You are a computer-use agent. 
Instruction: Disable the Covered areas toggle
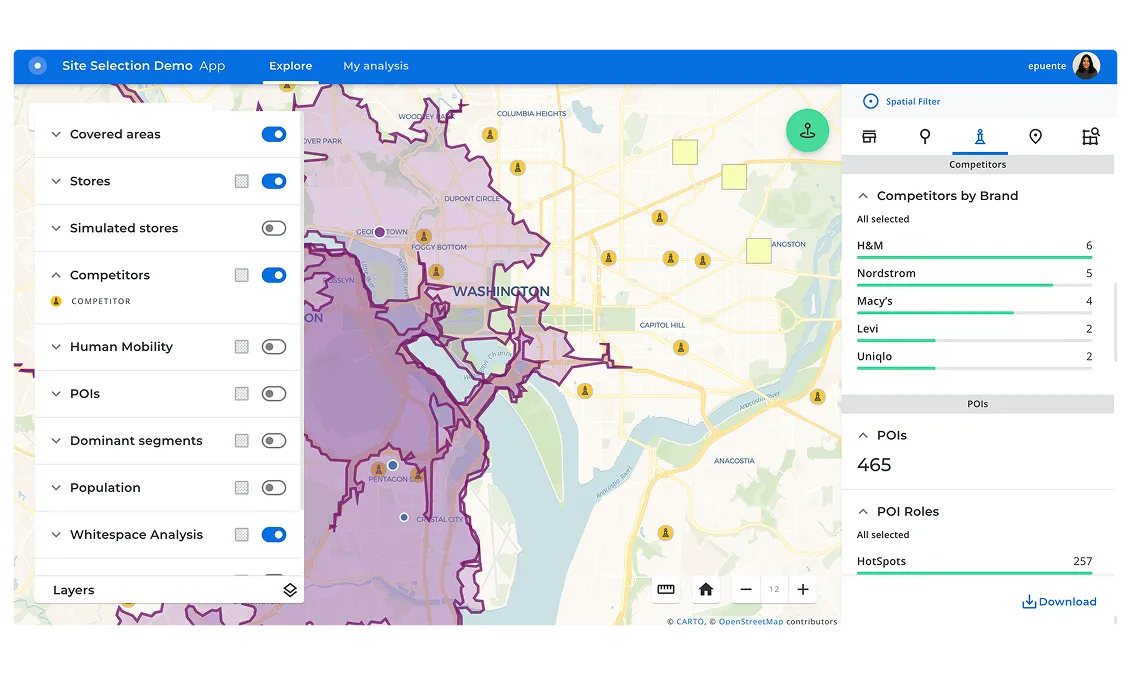point(274,133)
